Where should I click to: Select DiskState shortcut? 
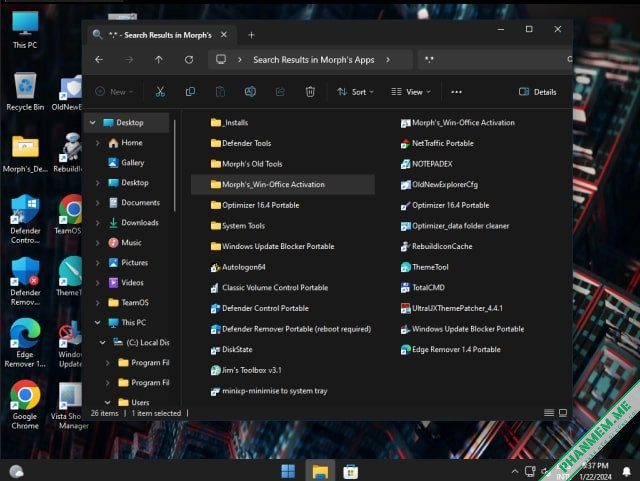[x=231, y=350]
